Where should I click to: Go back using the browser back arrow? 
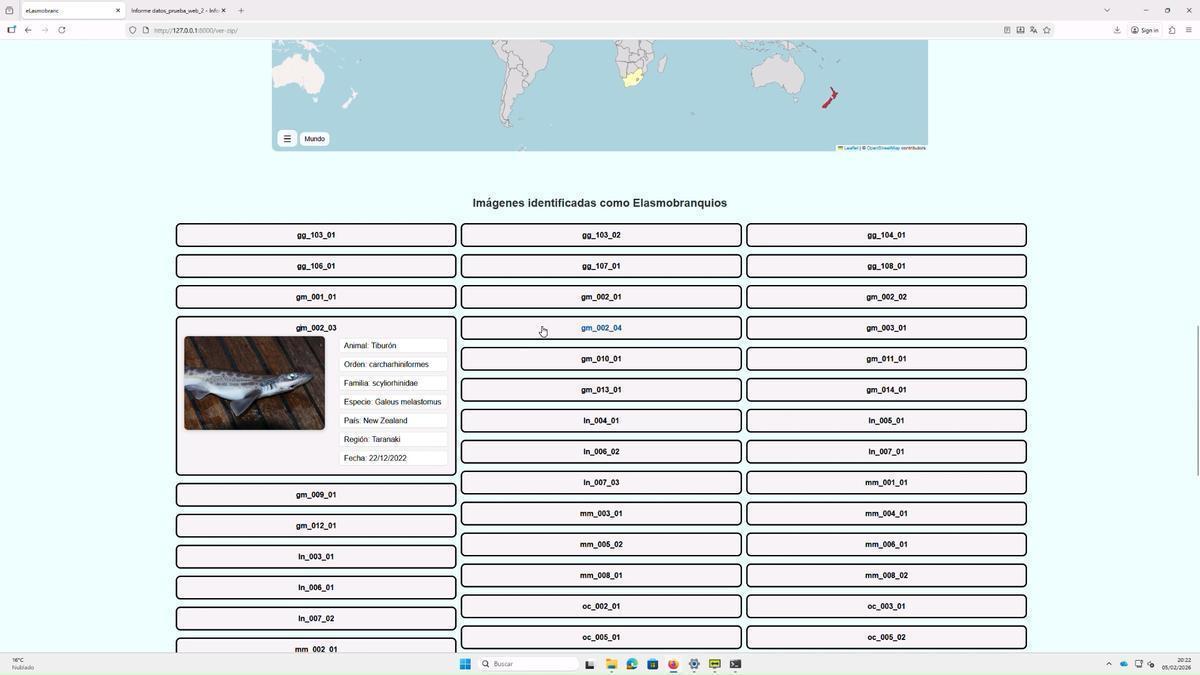[x=28, y=30]
